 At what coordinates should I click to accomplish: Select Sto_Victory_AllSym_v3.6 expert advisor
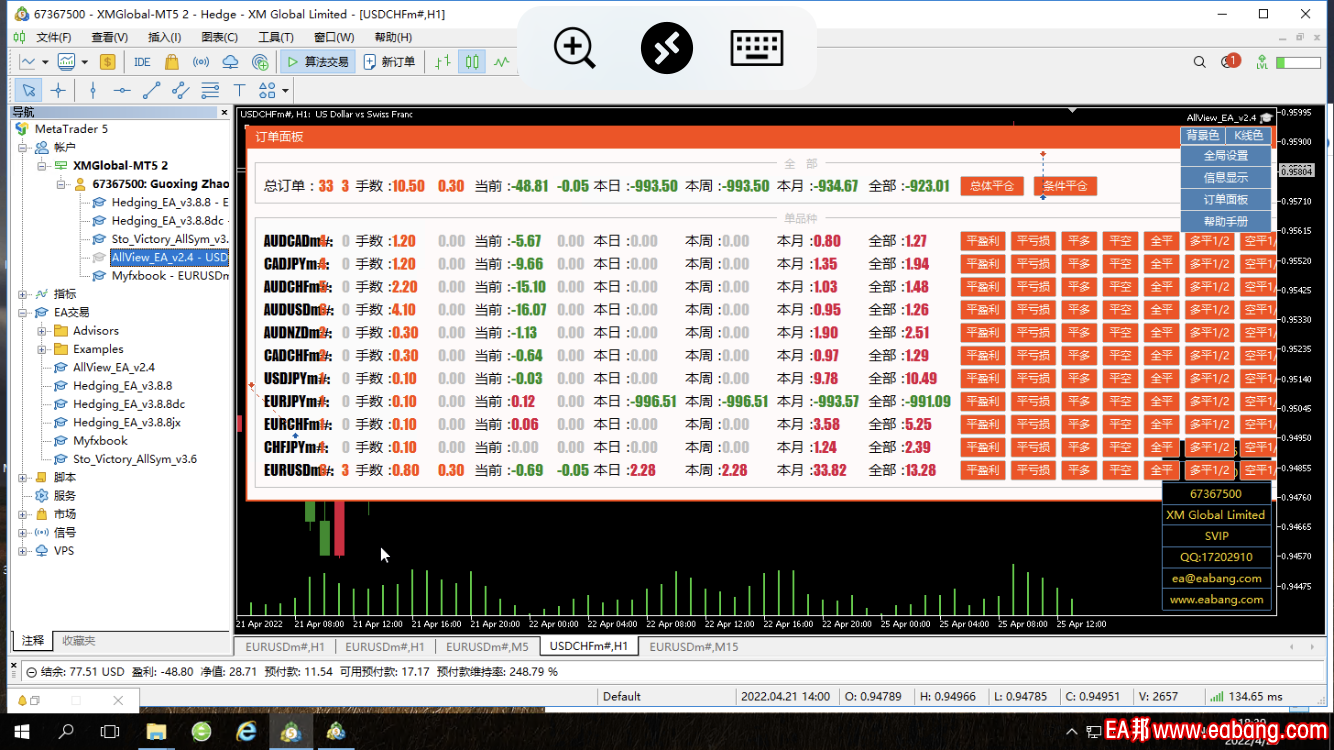(x=134, y=459)
